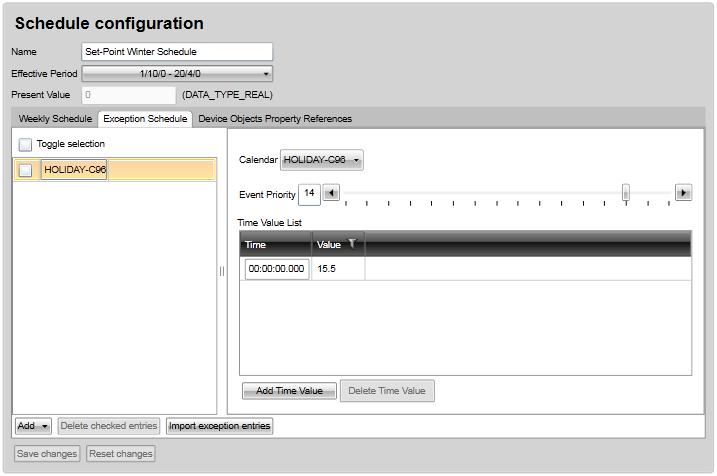Screen dimensions: 717x476
Task: Click the slider right arrow button
Action: (x=684, y=193)
